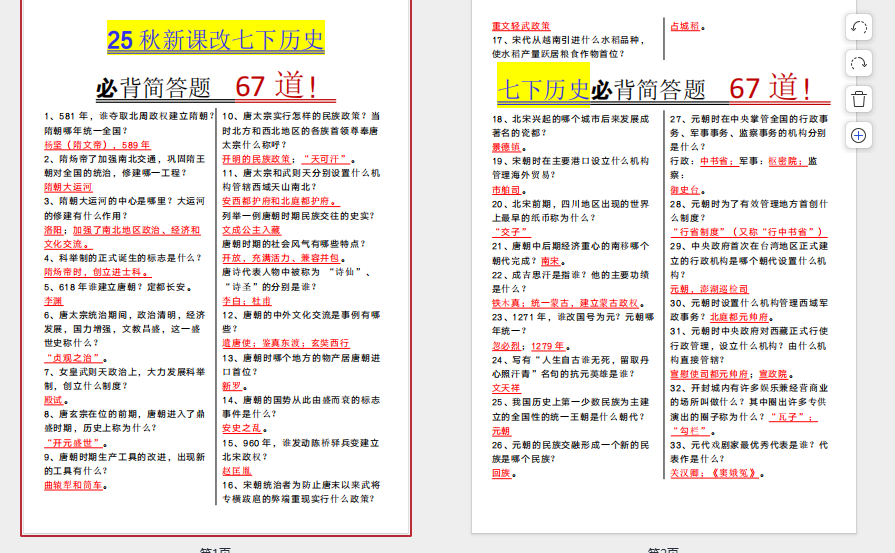Viewport: 895px width, 553px height.
Task: Click the yellow highlighted "七下历史" heading on page 2
Action: [544, 90]
